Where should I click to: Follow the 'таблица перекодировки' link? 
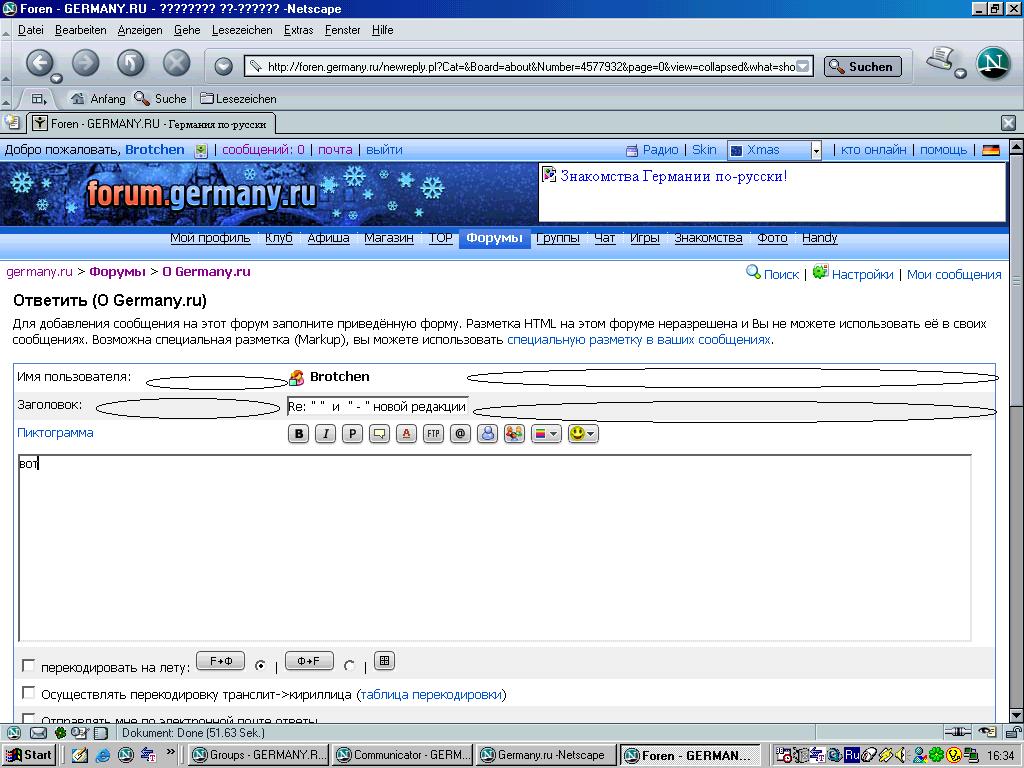pyautogui.click(x=431, y=695)
